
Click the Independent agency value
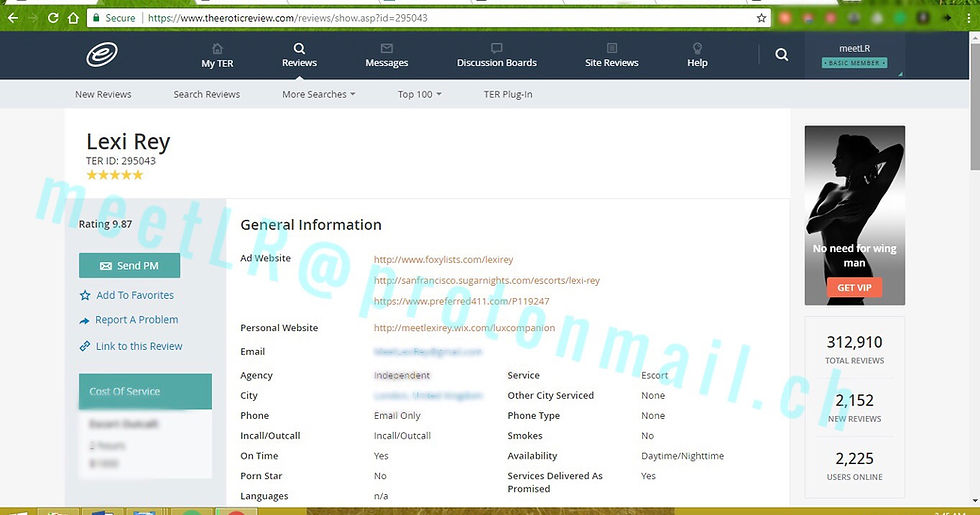[402, 375]
